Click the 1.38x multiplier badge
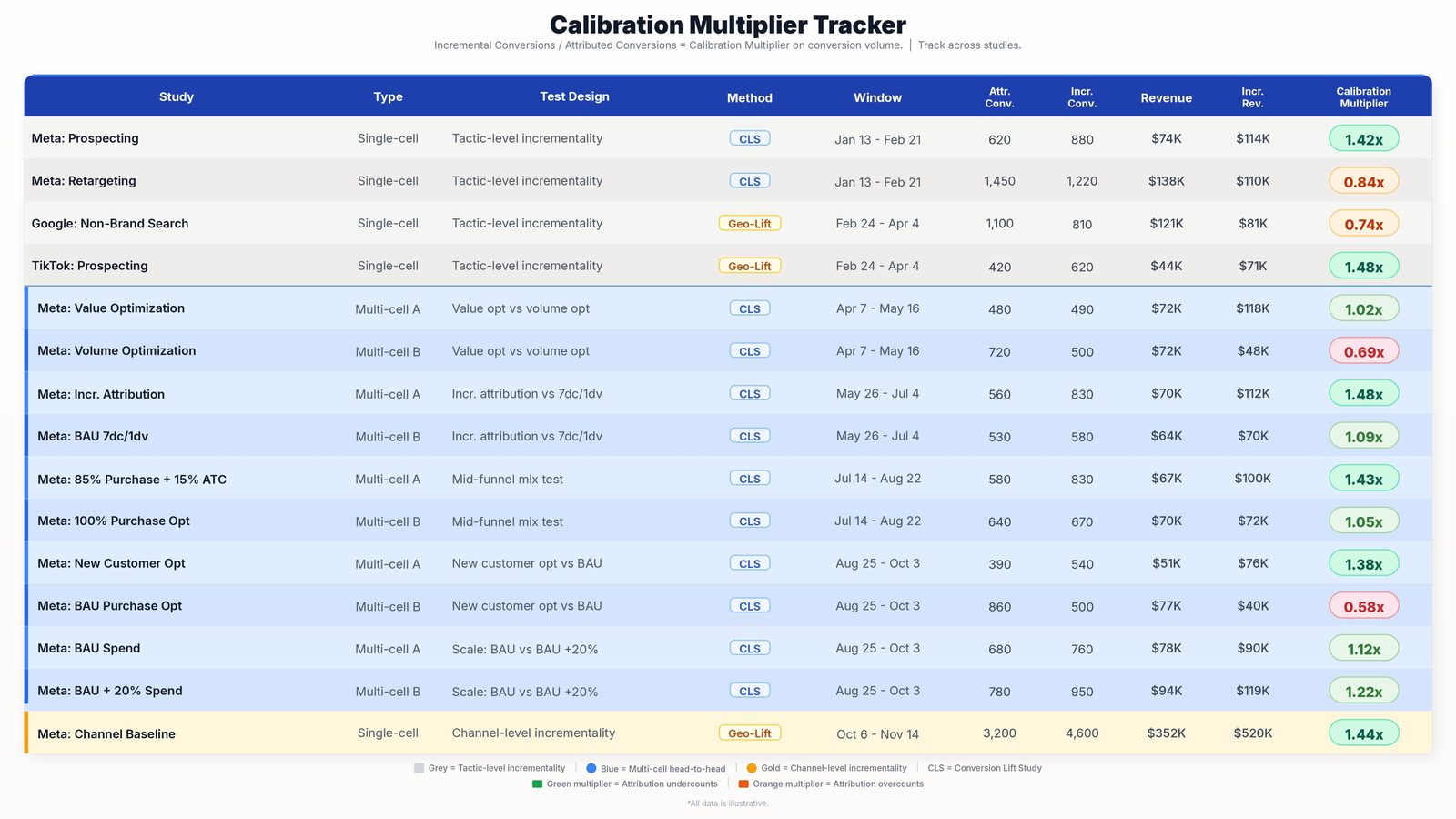 coord(1363,563)
